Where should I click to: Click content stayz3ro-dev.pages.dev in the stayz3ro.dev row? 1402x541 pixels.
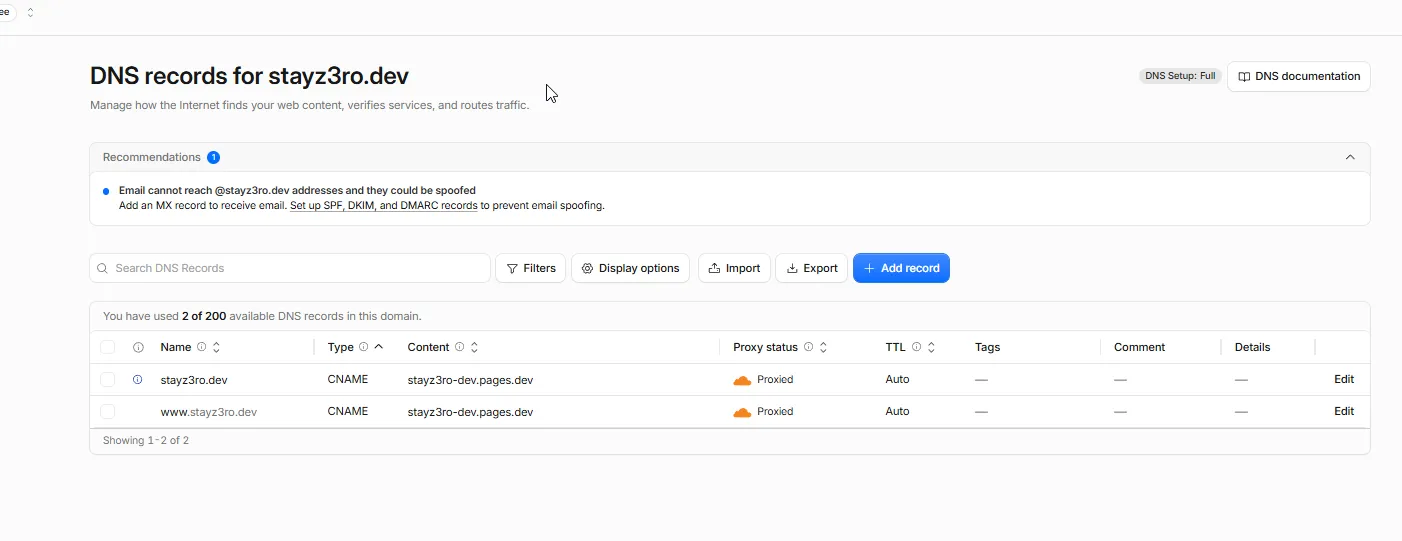[x=470, y=380]
